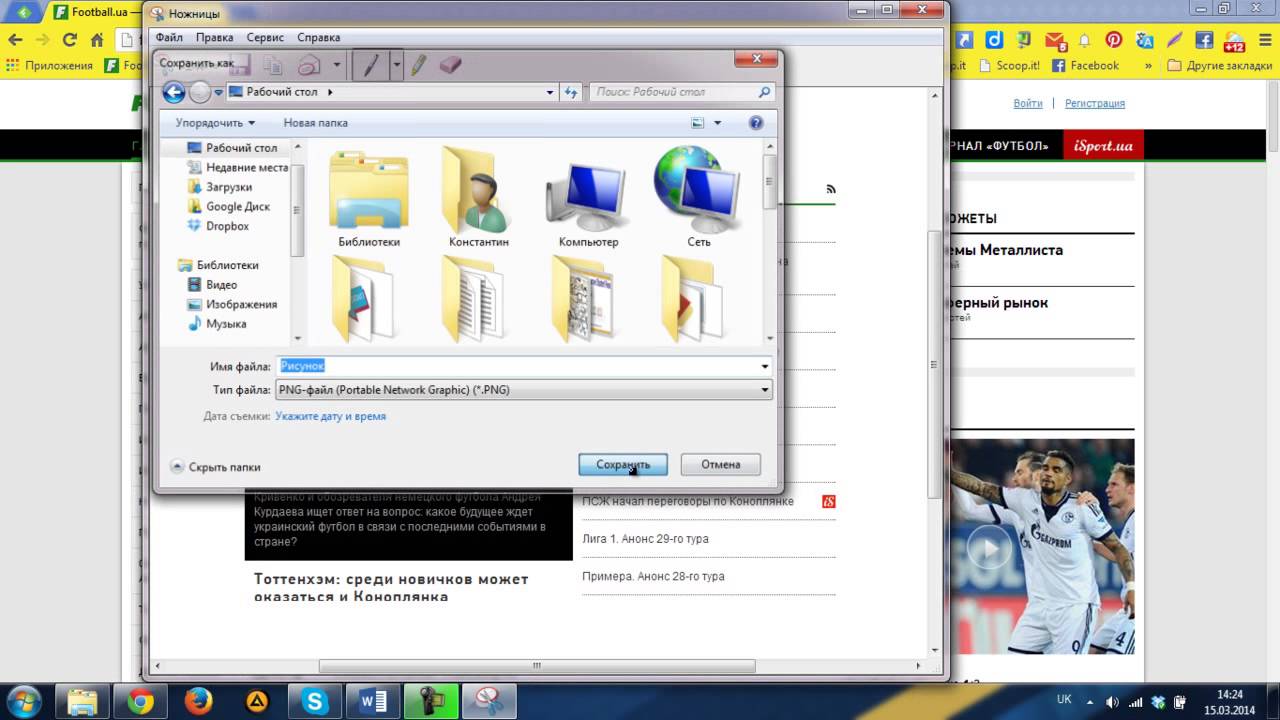Change view using the view mode icon
The width and height of the screenshot is (1280, 720).
tap(698, 123)
